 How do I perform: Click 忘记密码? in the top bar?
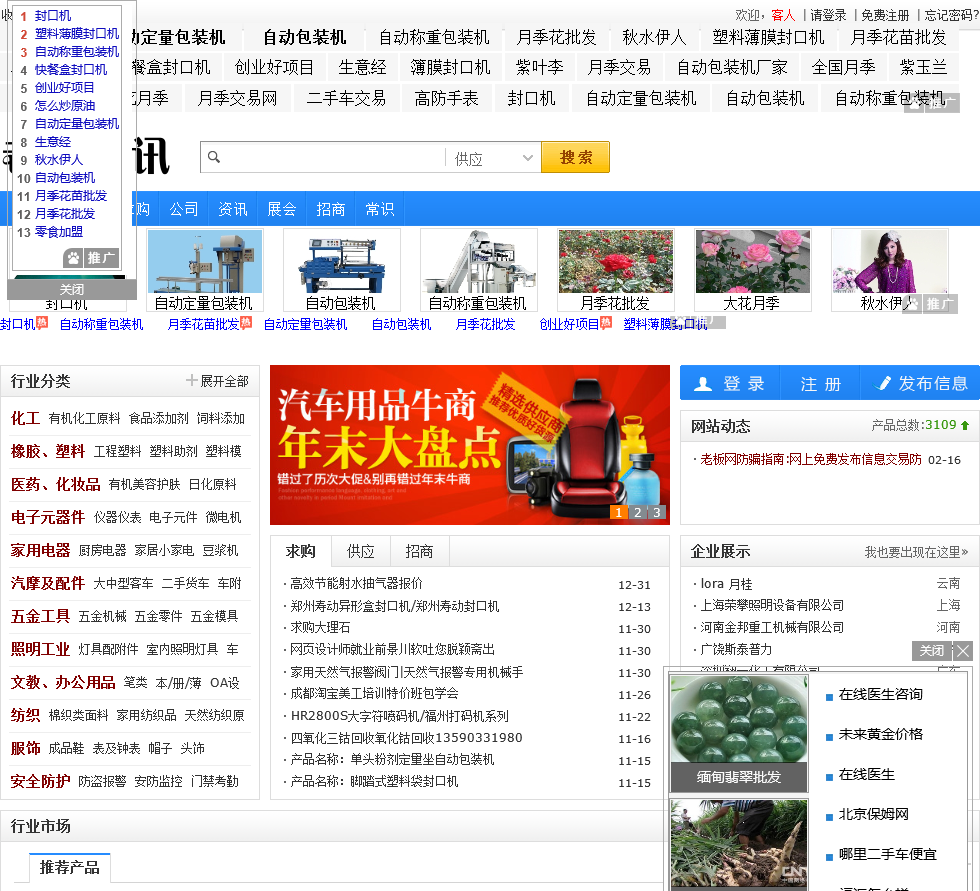(x=952, y=15)
